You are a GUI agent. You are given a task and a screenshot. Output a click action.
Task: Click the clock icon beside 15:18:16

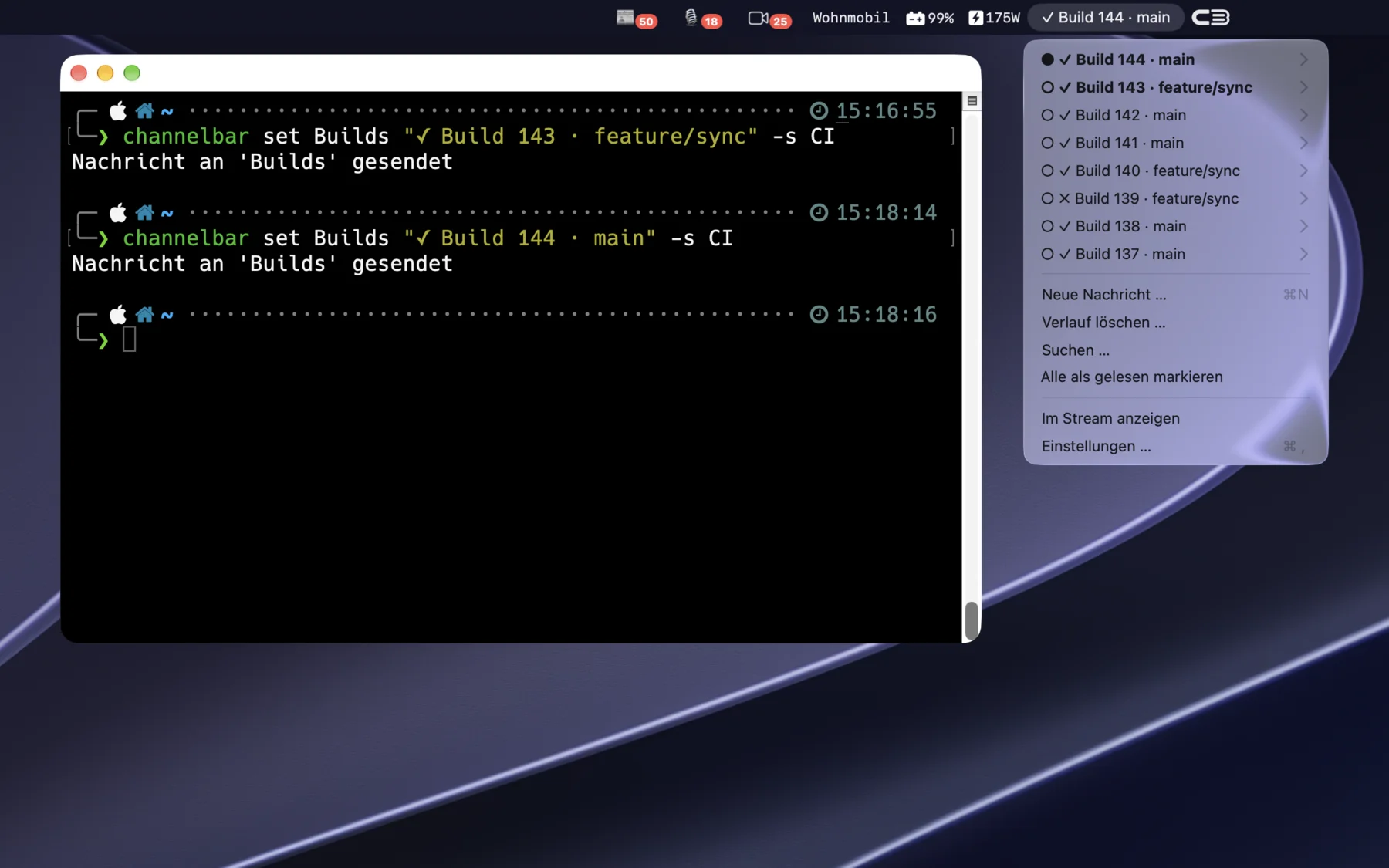pos(819,314)
